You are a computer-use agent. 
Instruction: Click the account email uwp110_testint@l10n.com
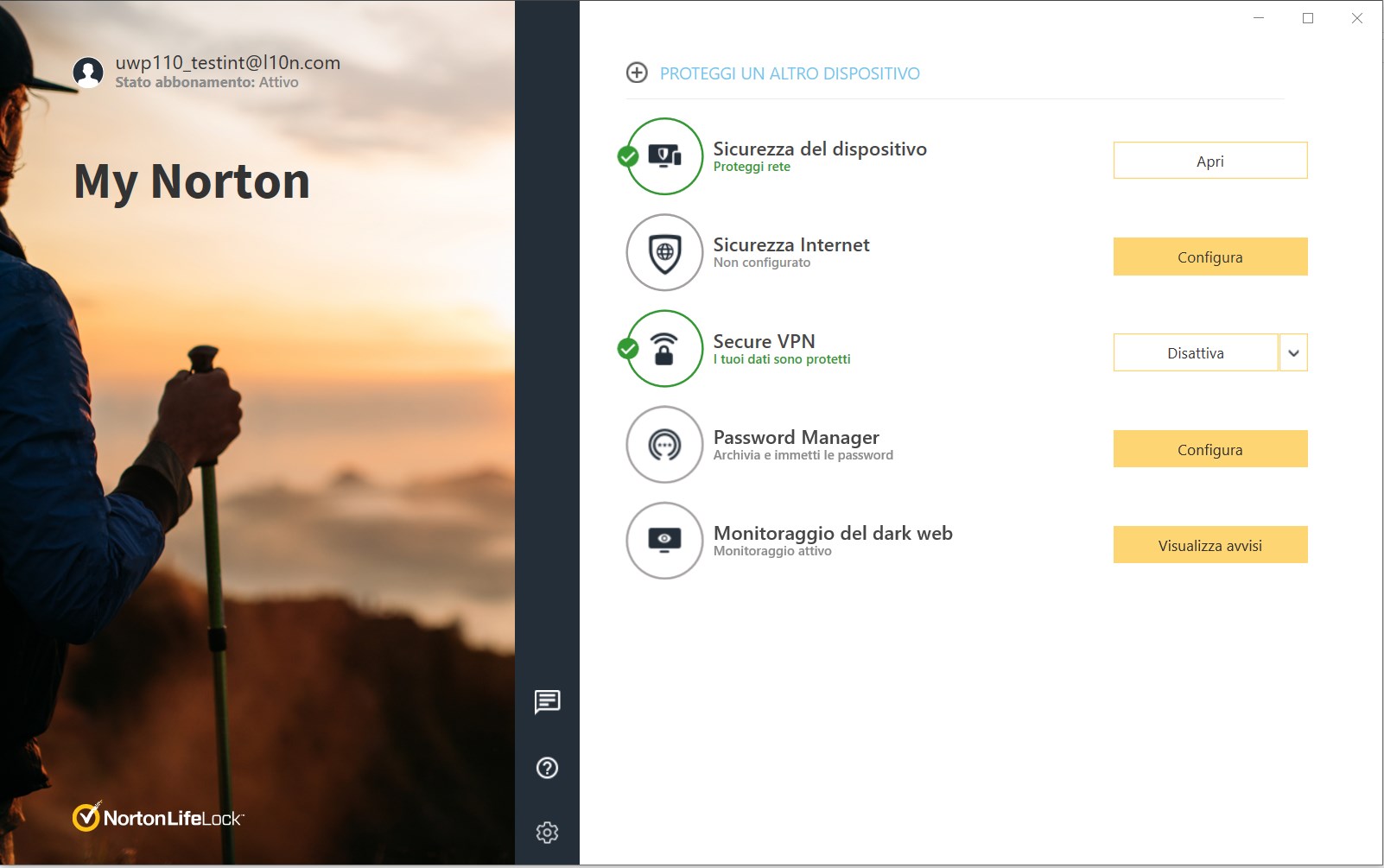click(x=228, y=62)
